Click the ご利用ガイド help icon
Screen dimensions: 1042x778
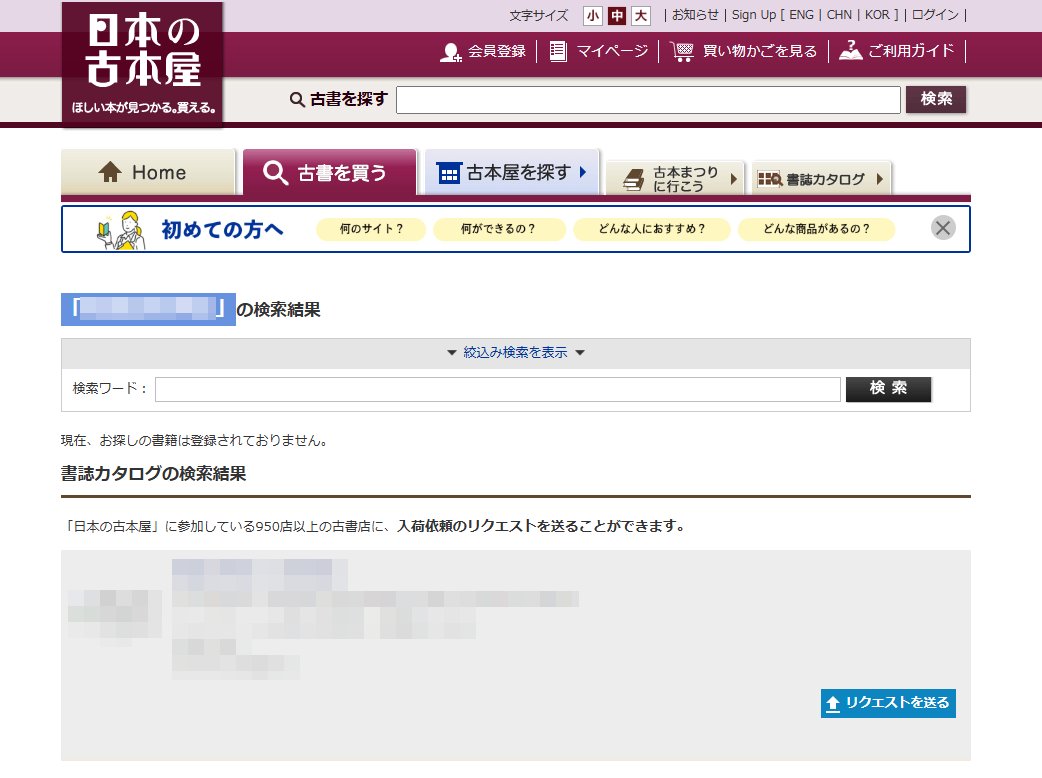[851, 50]
